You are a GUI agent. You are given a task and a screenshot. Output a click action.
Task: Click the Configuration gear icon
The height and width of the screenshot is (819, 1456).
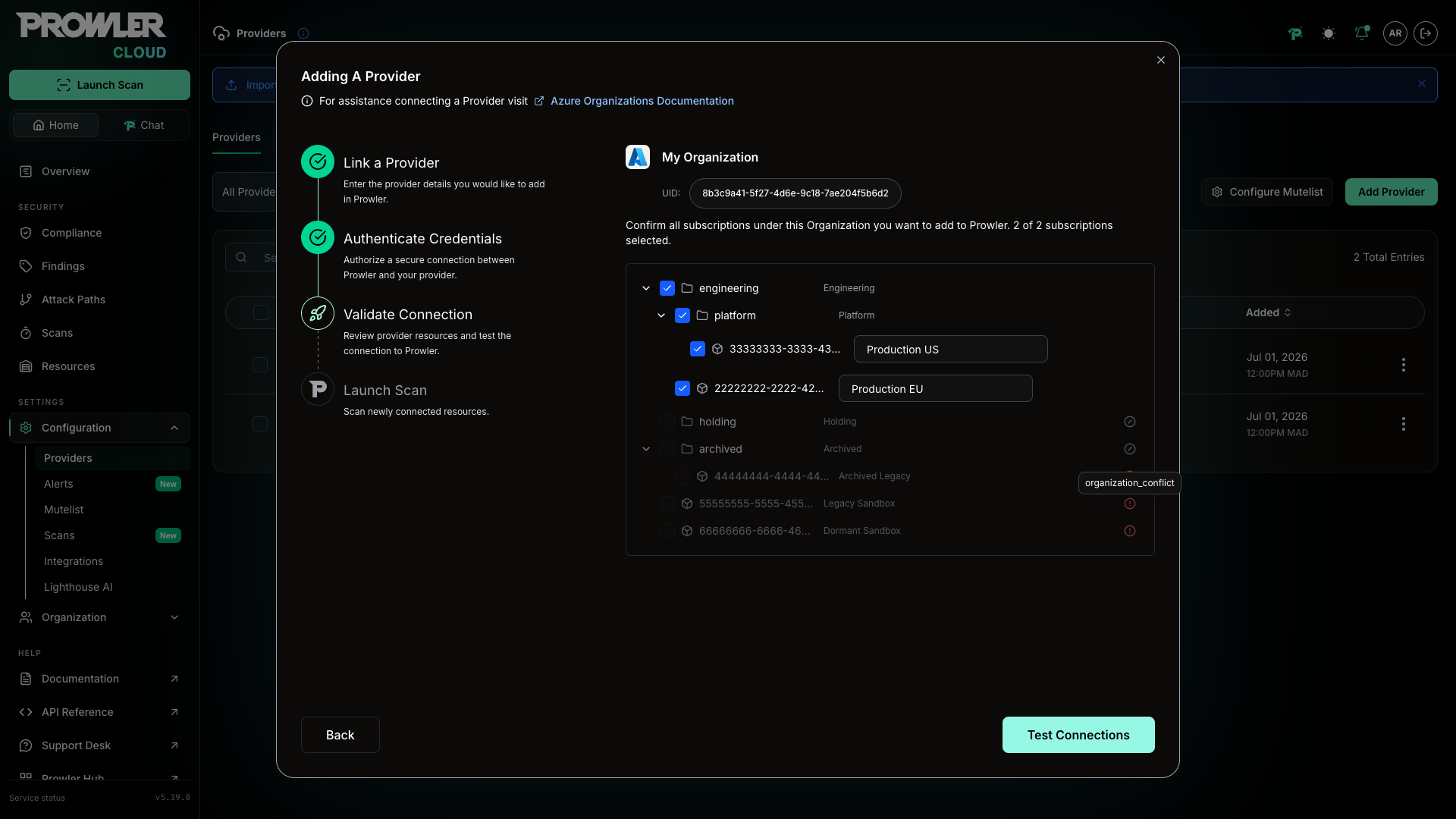coord(26,428)
